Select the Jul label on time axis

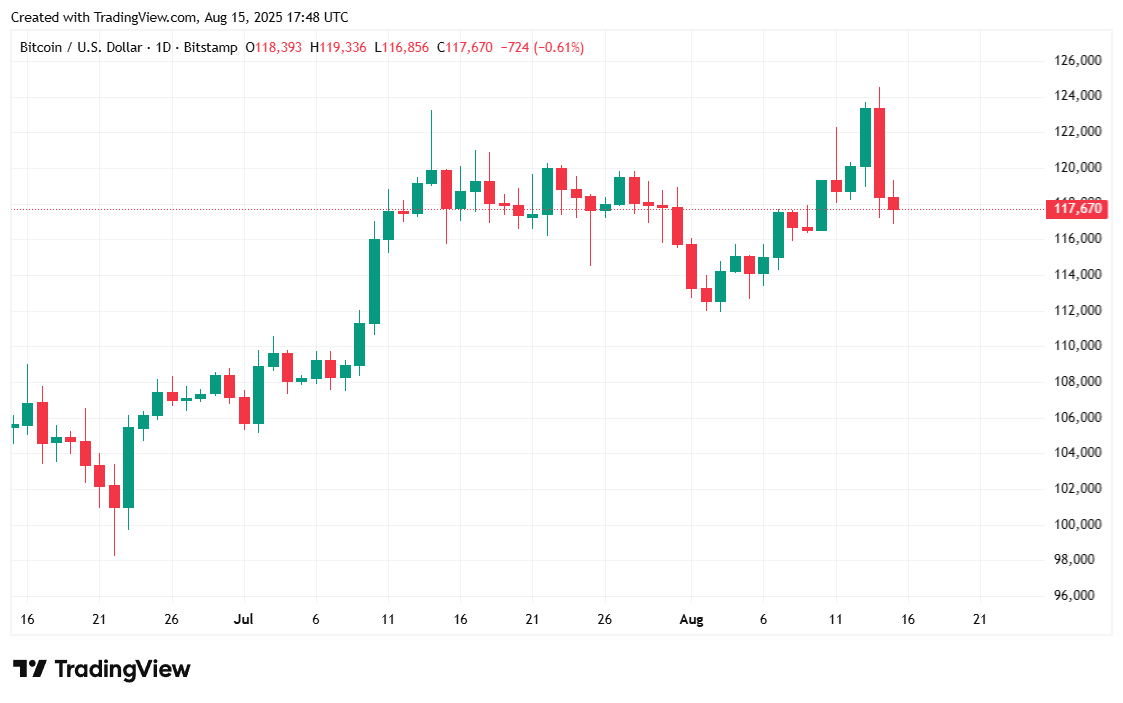point(242,620)
